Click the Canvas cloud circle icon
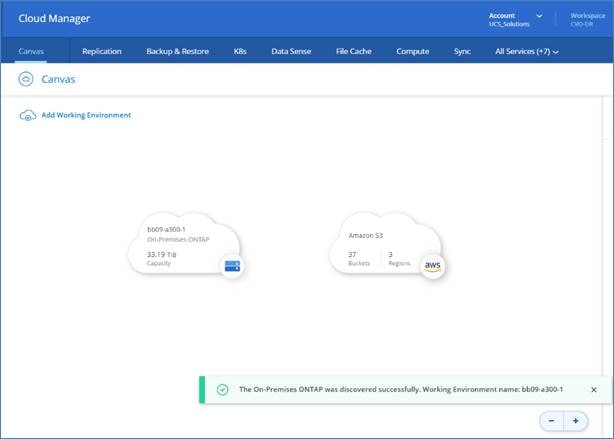Viewport: 614px width, 439px height. (x=26, y=79)
